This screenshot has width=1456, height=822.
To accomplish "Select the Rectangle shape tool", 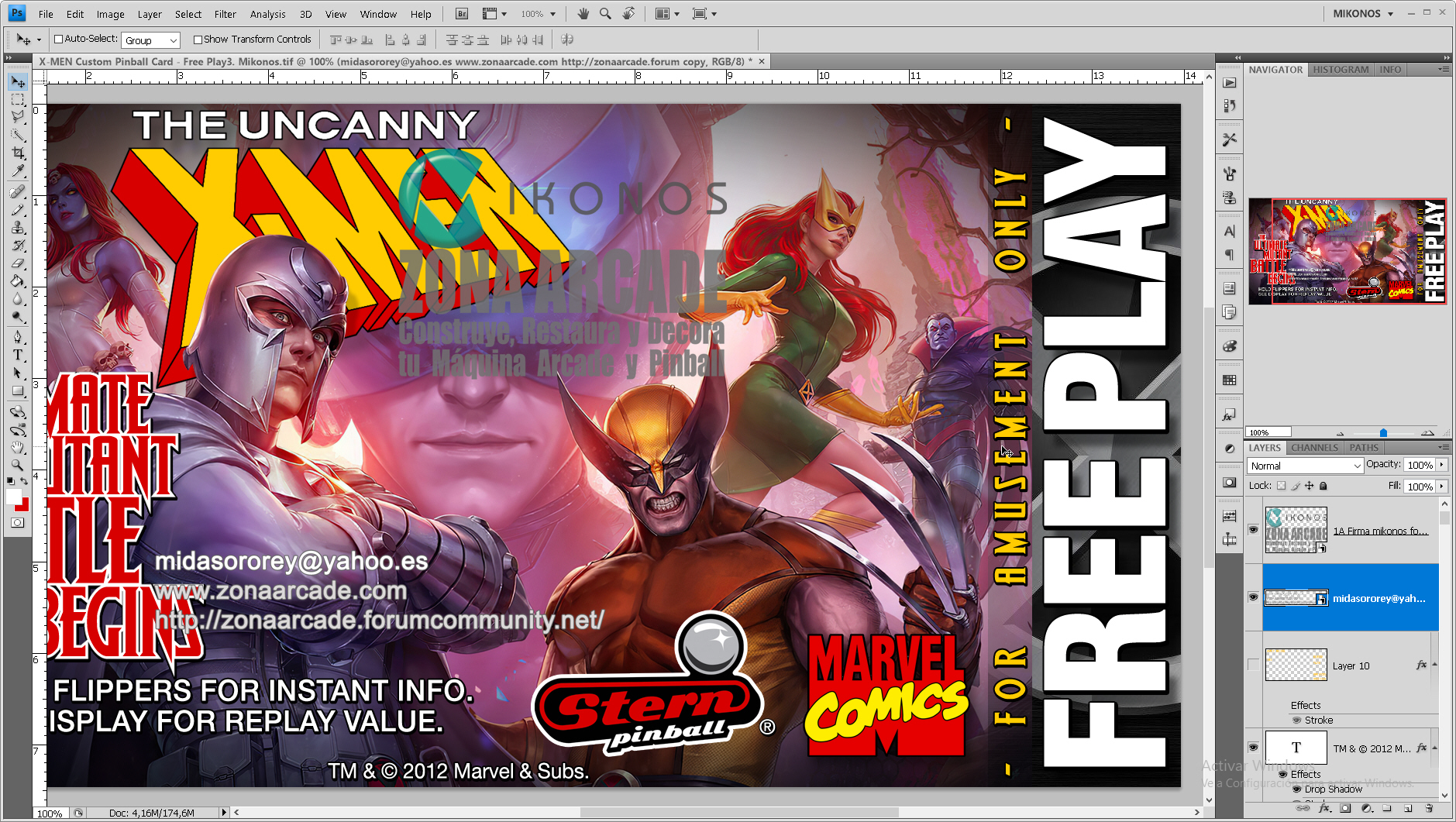I will click(x=18, y=391).
